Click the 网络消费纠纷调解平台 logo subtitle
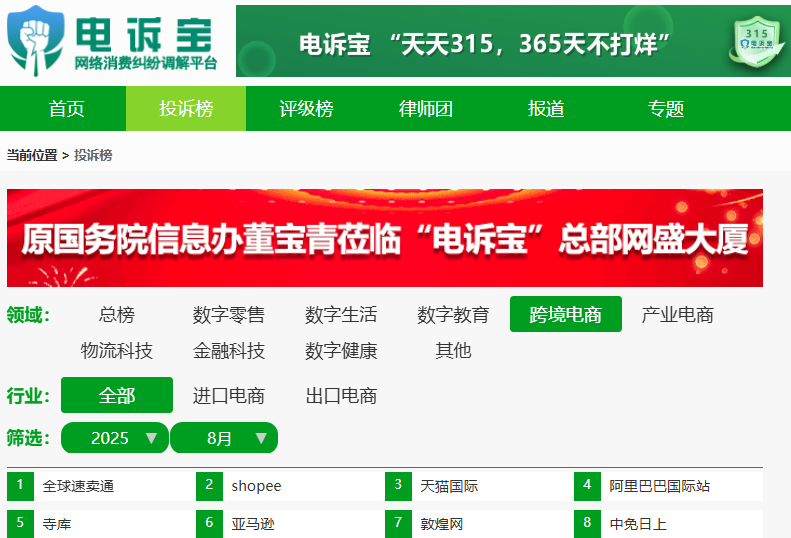The image size is (791, 538). pos(146,64)
